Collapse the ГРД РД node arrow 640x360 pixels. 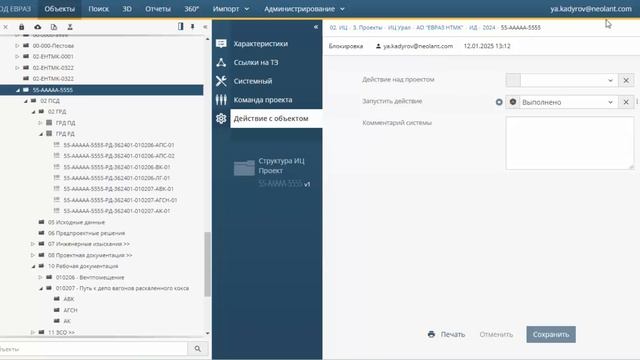[x=41, y=134]
